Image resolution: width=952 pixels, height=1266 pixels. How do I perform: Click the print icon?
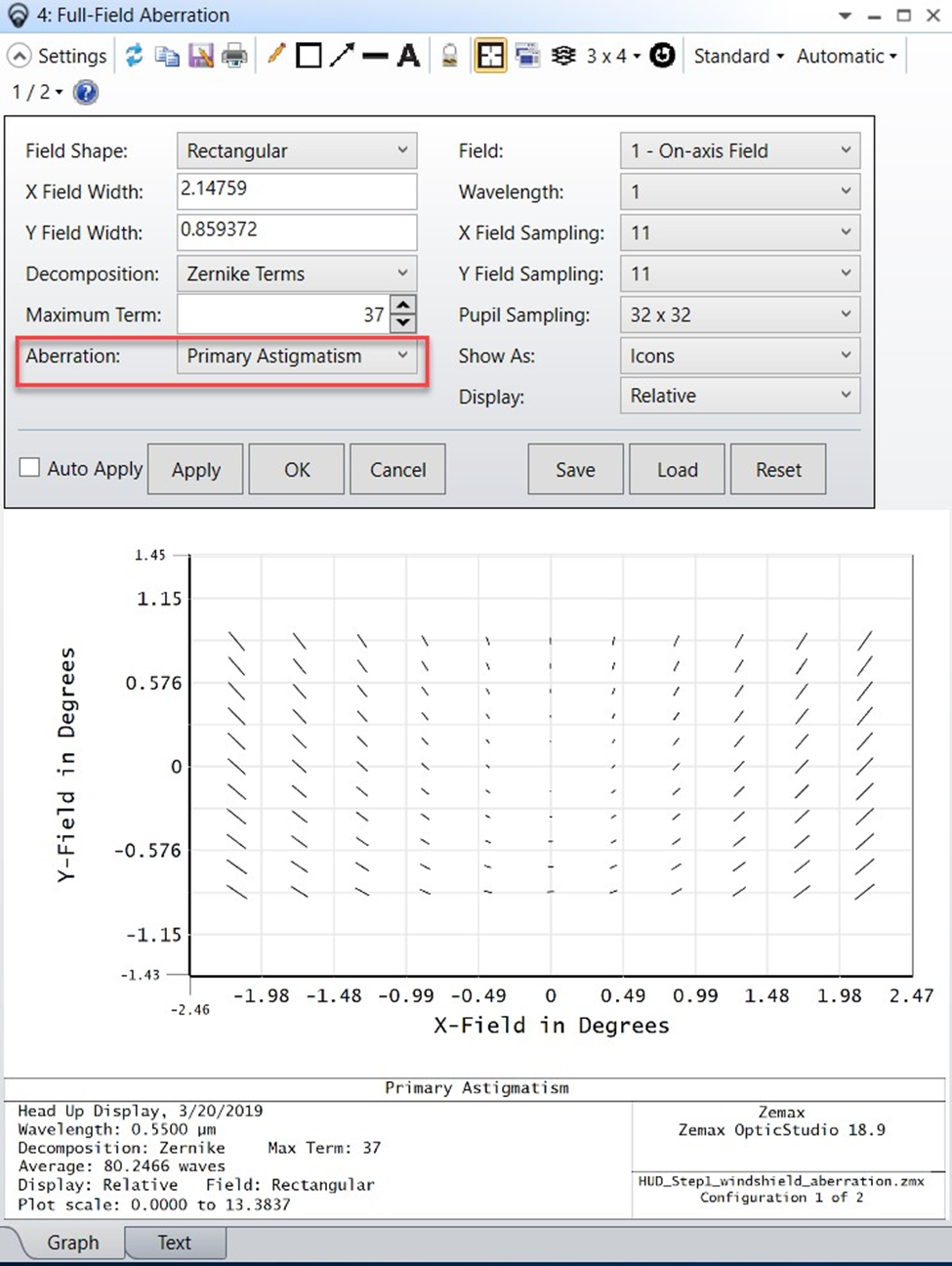coord(234,56)
